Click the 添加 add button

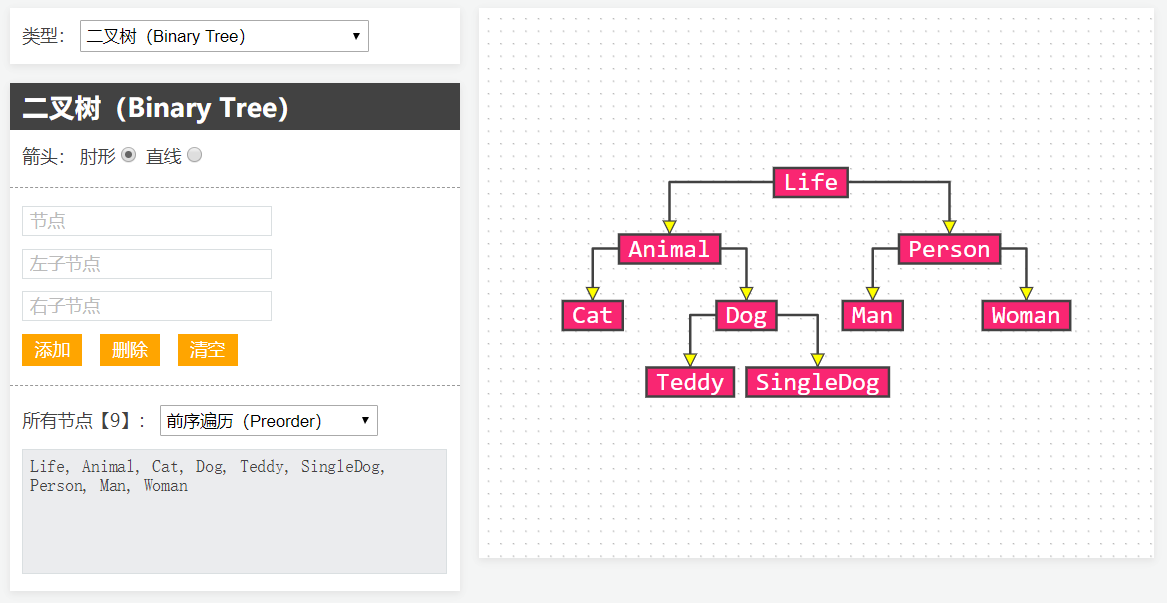tap(52, 350)
